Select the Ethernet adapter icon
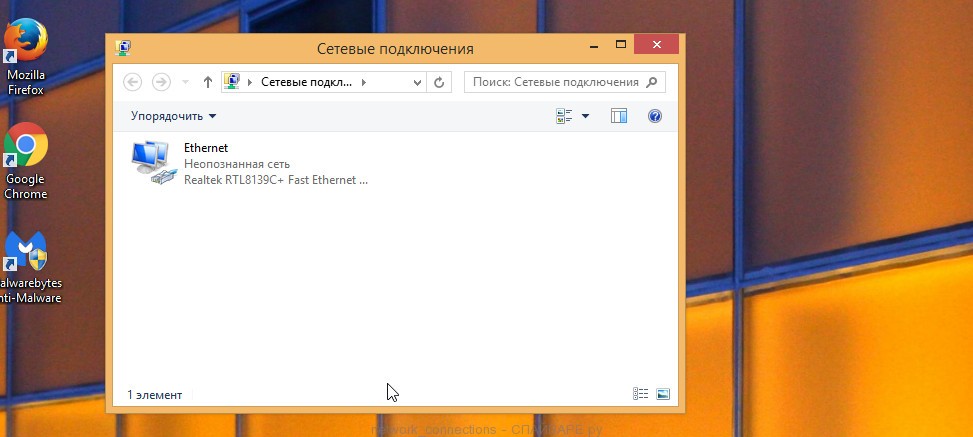This screenshot has width=973, height=437. pos(153,163)
